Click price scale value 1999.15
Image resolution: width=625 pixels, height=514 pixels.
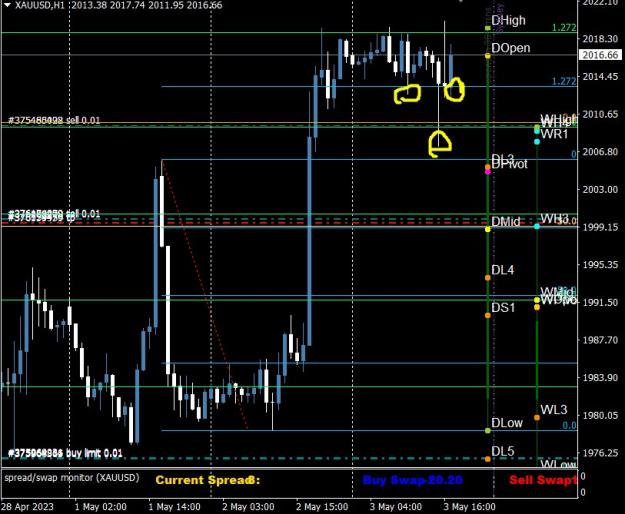point(600,227)
